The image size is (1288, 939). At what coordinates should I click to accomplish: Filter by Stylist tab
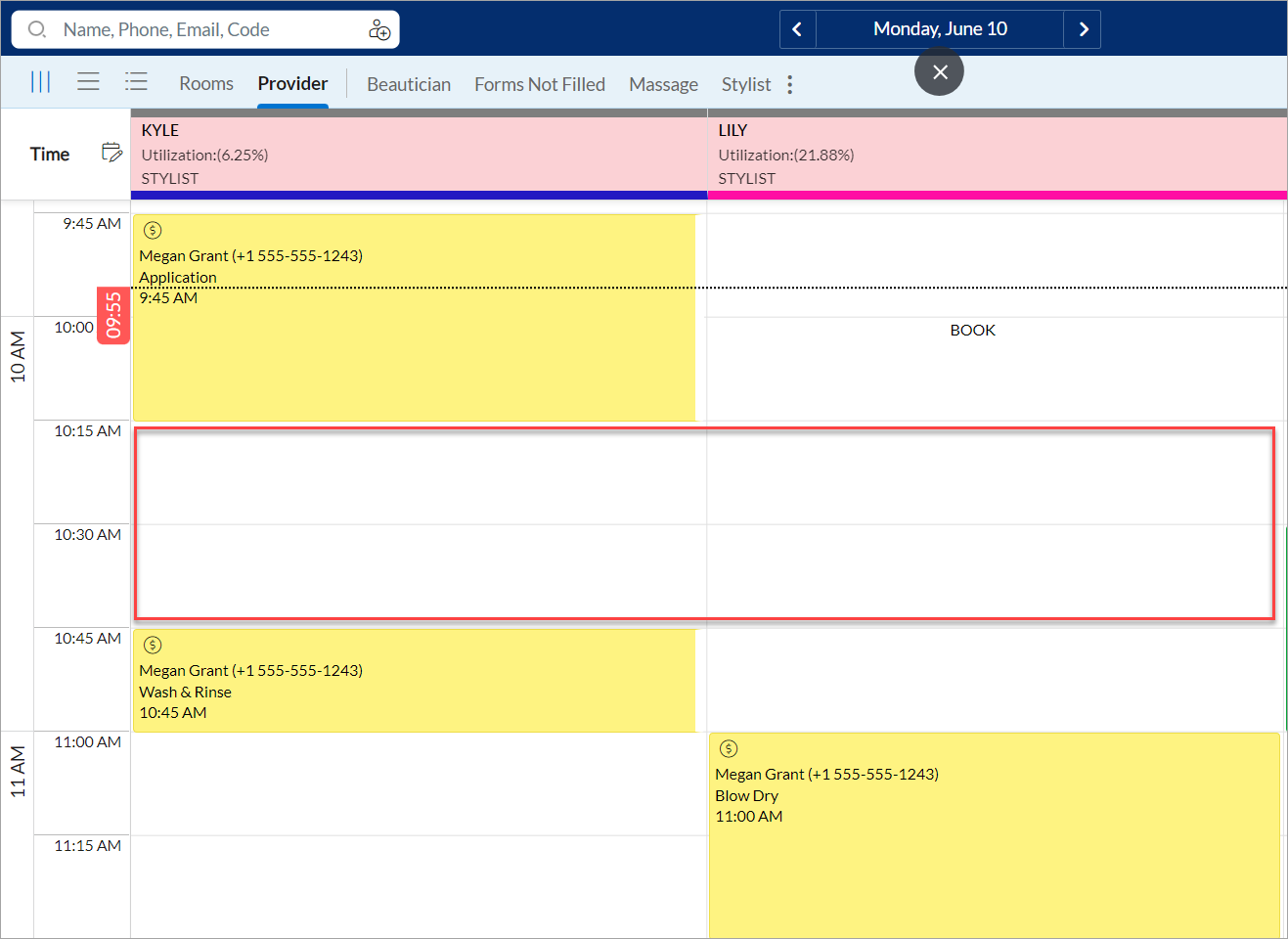746,84
